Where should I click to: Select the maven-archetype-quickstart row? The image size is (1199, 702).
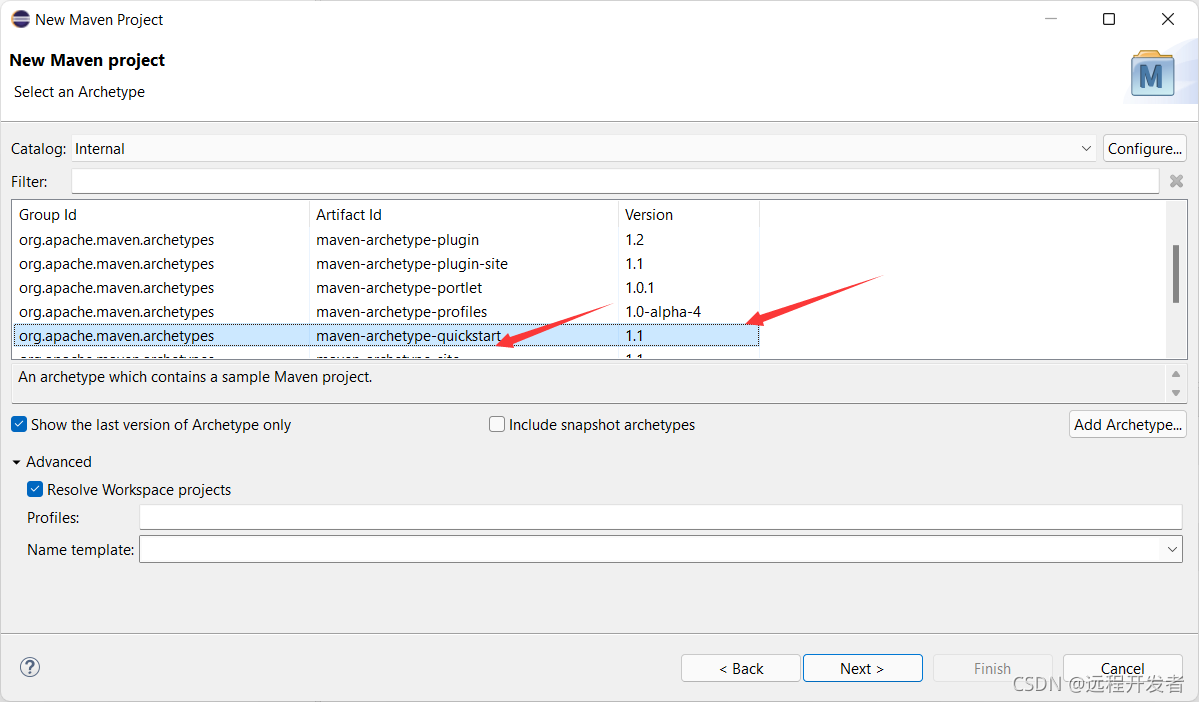[x=386, y=336]
